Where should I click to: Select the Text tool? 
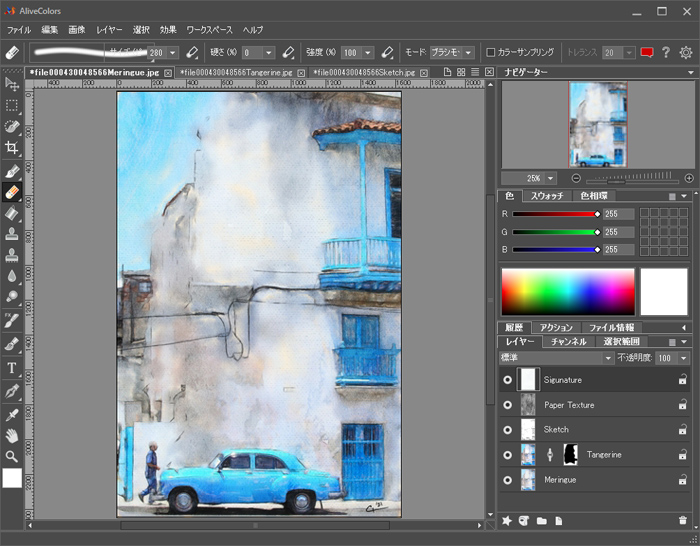12,368
